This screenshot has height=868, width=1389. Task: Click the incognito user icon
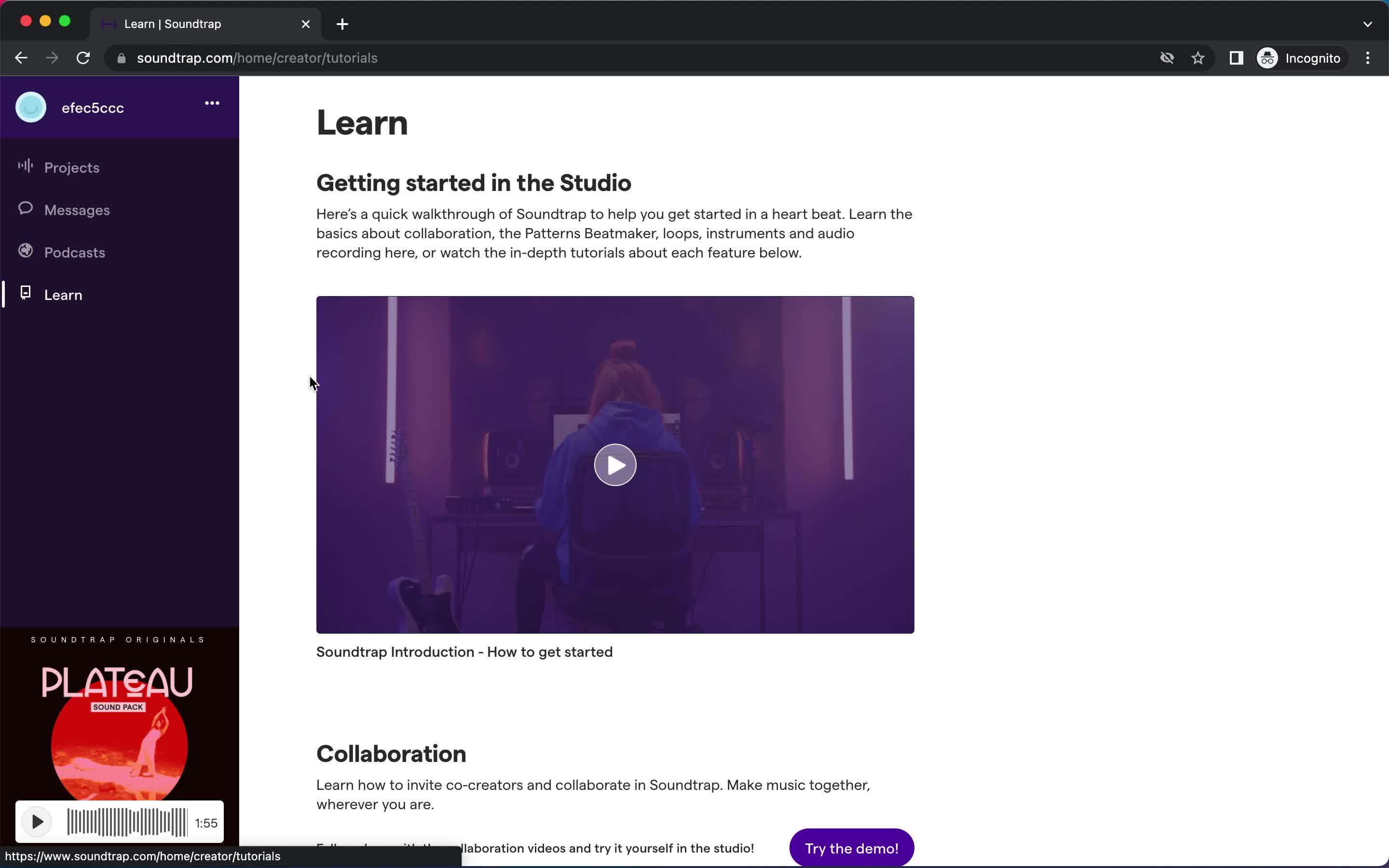tap(1267, 58)
